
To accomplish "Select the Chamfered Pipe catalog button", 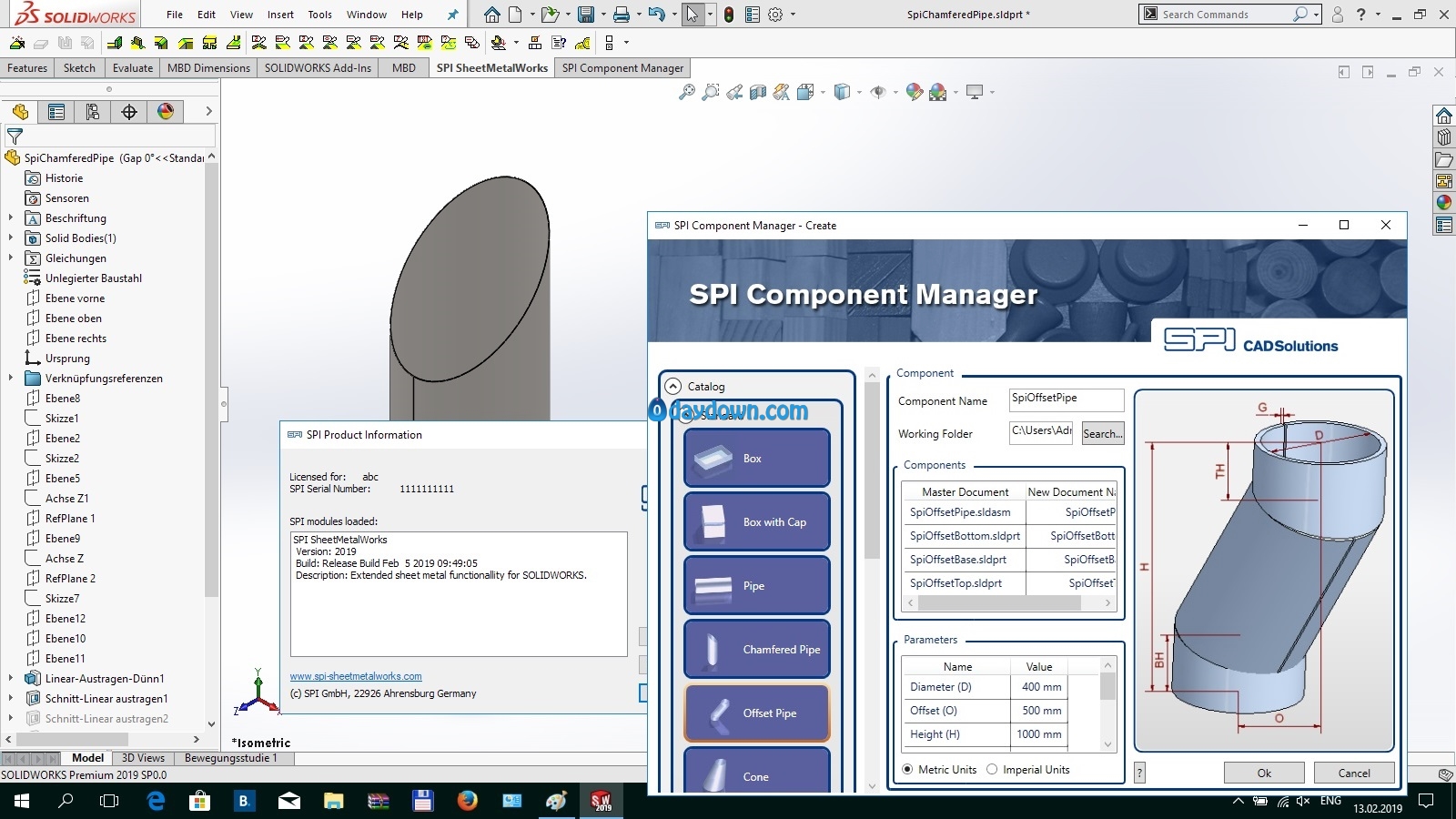I will click(x=757, y=649).
